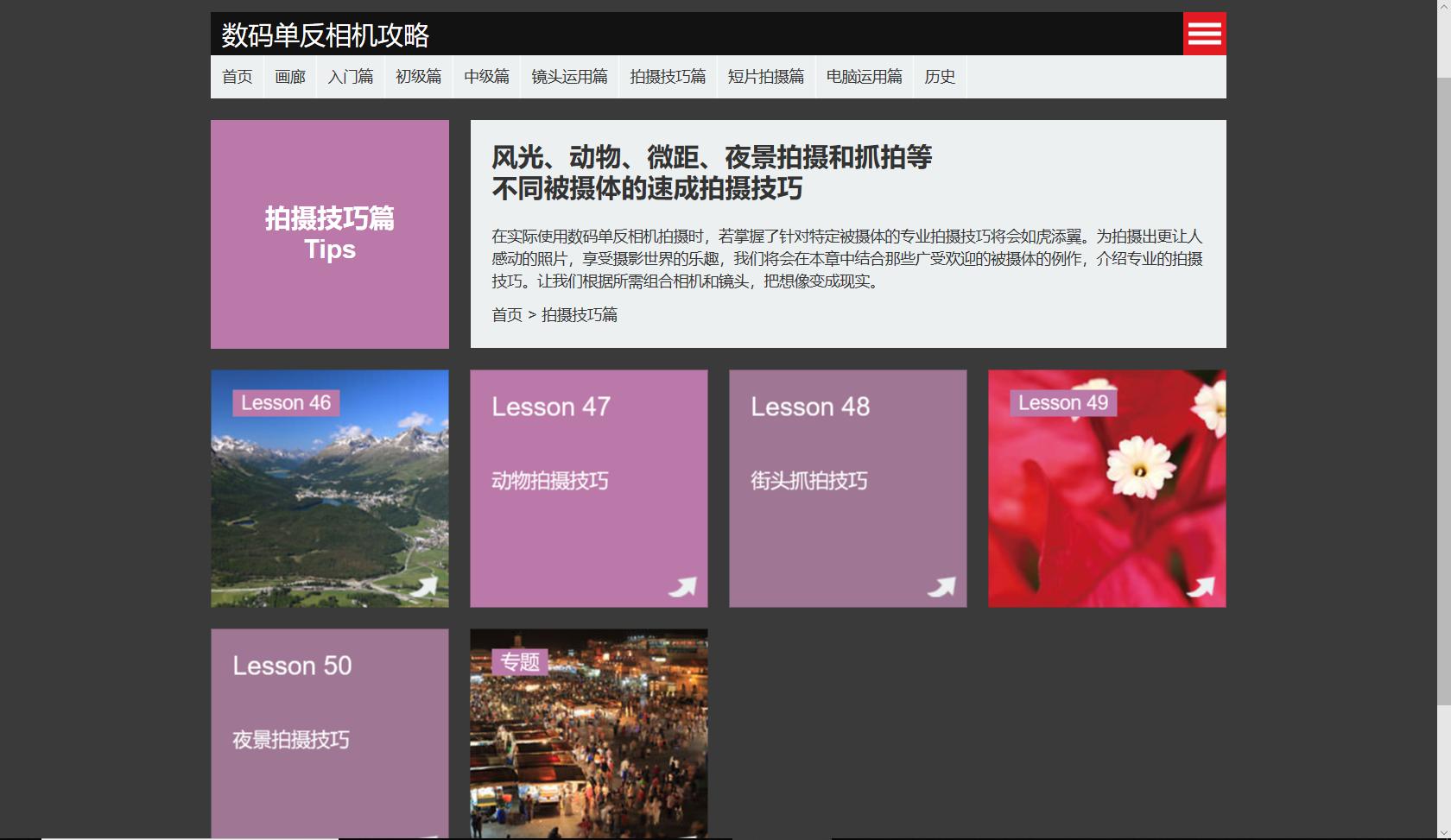Go to the 镜头运用篇 section

pyautogui.click(x=568, y=77)
